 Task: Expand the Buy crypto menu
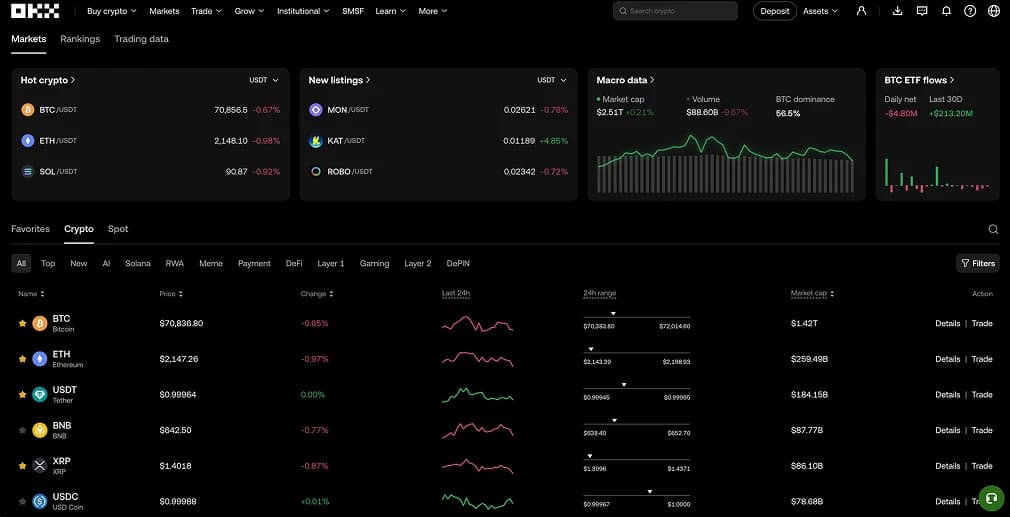pyautogui.click(x=112, y=11)
